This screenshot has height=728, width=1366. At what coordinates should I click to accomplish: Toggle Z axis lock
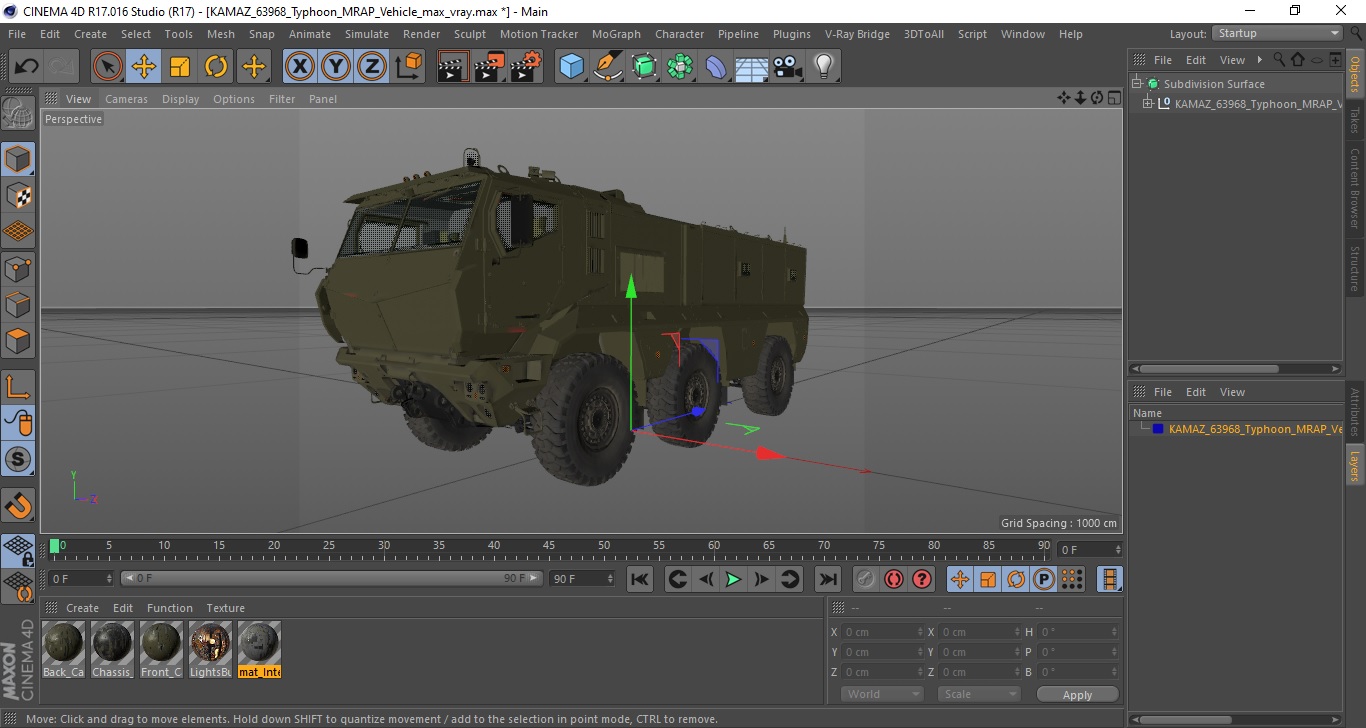tap(372, 67)
